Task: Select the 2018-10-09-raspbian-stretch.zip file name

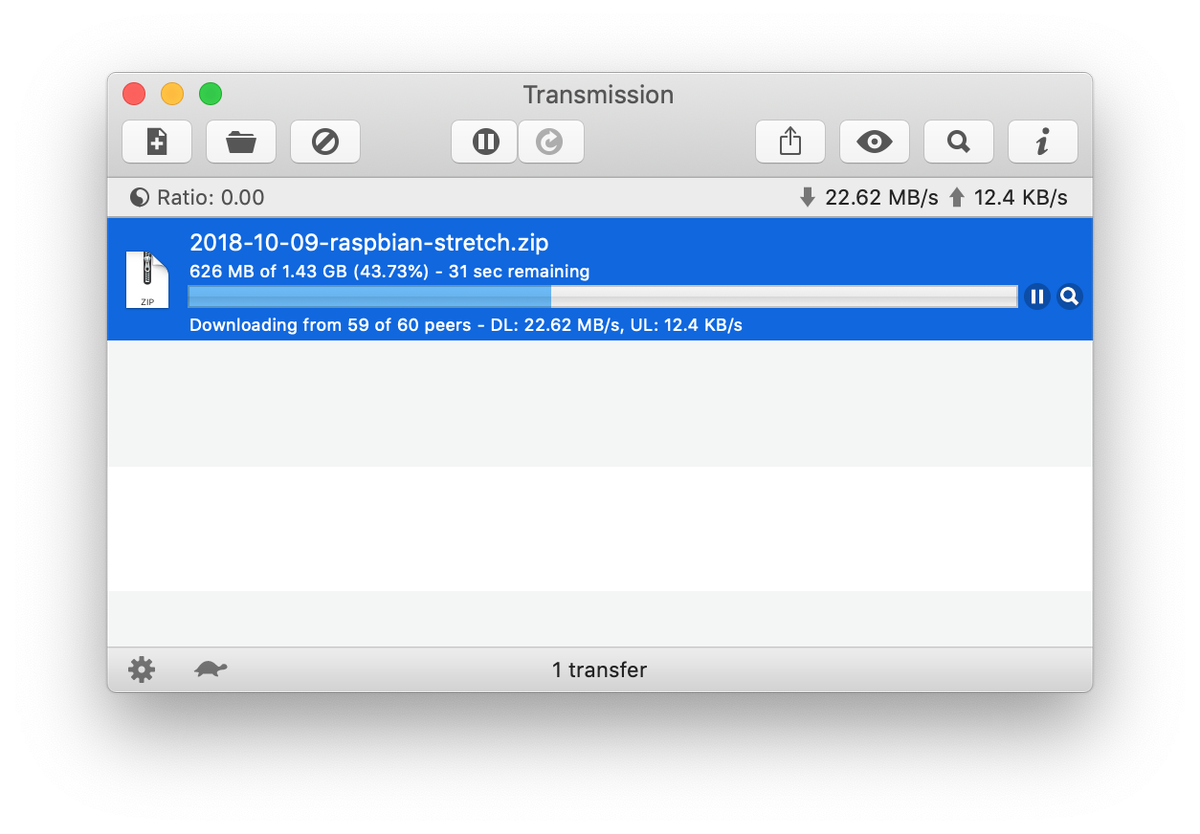Action: coord(369,242)
